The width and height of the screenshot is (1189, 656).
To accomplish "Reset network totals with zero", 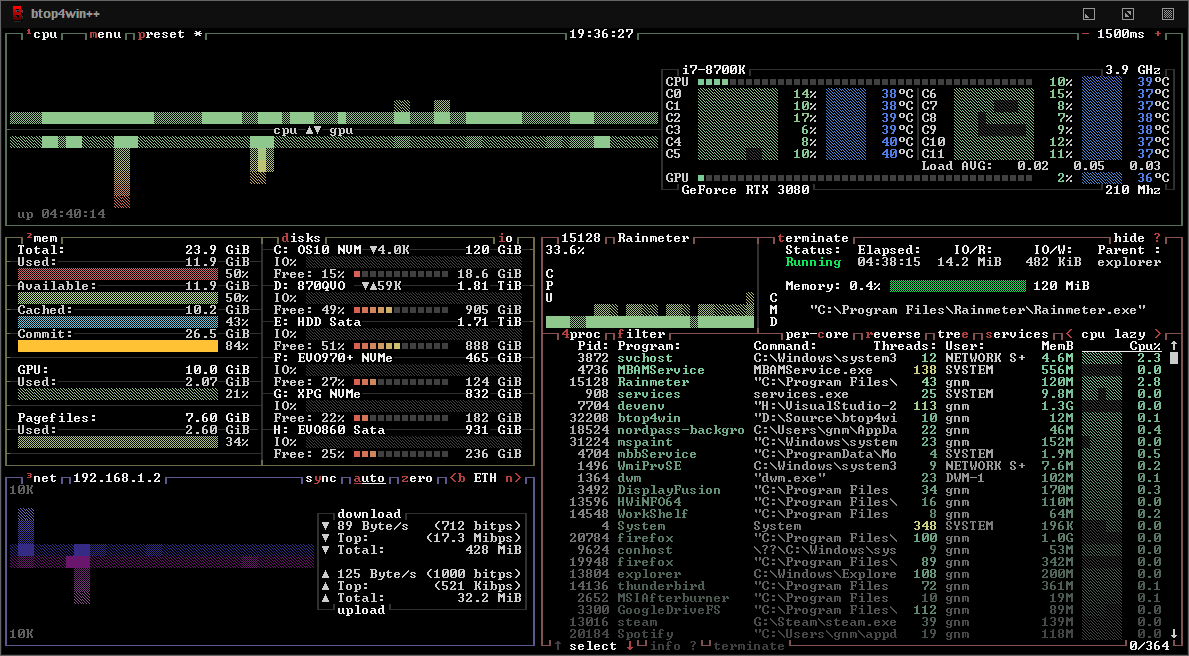I will click(416, 479).
